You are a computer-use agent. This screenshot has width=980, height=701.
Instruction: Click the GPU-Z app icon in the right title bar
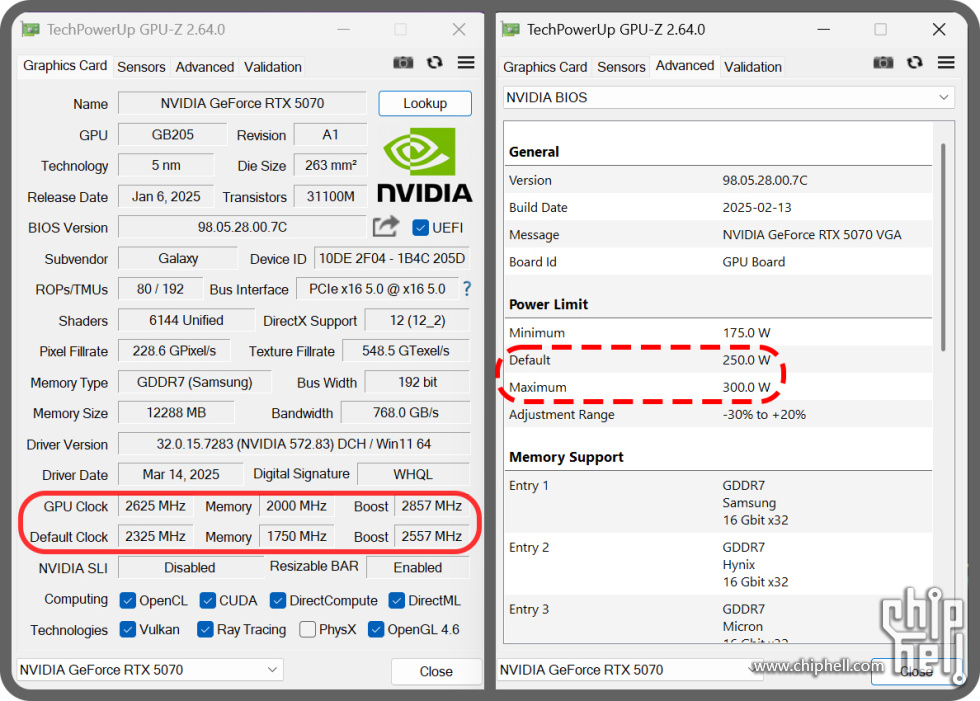(x=511, y=29)
